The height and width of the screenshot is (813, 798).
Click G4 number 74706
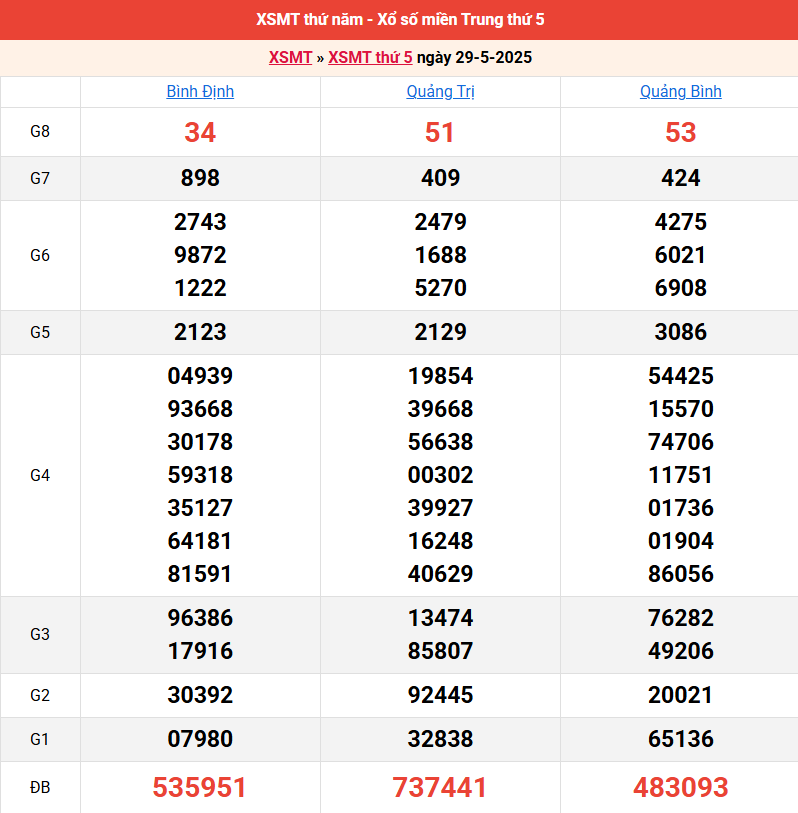tap(680, 442)
